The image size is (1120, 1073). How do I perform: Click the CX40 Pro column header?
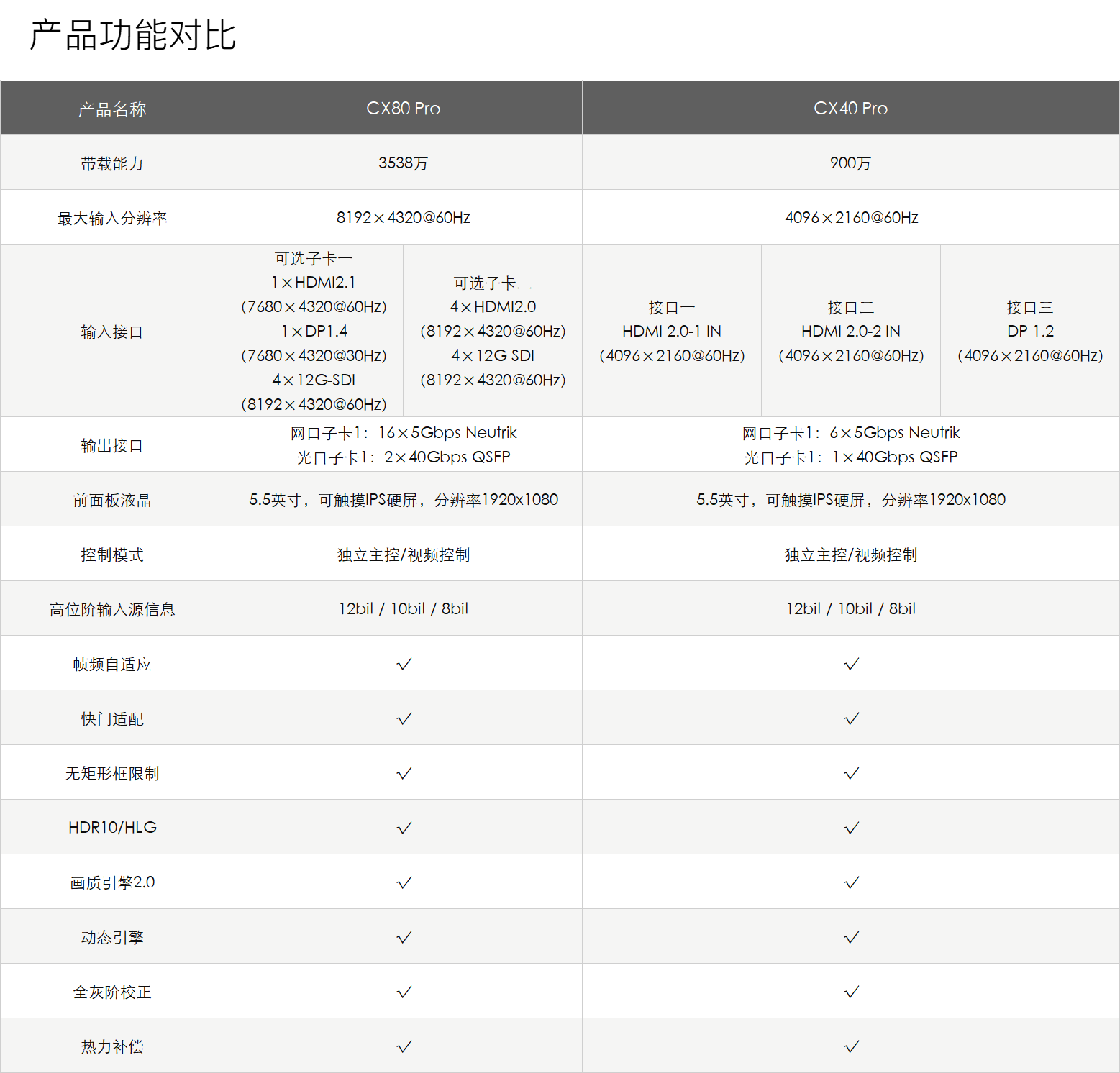pyautogui.click(x=850, y=108)
